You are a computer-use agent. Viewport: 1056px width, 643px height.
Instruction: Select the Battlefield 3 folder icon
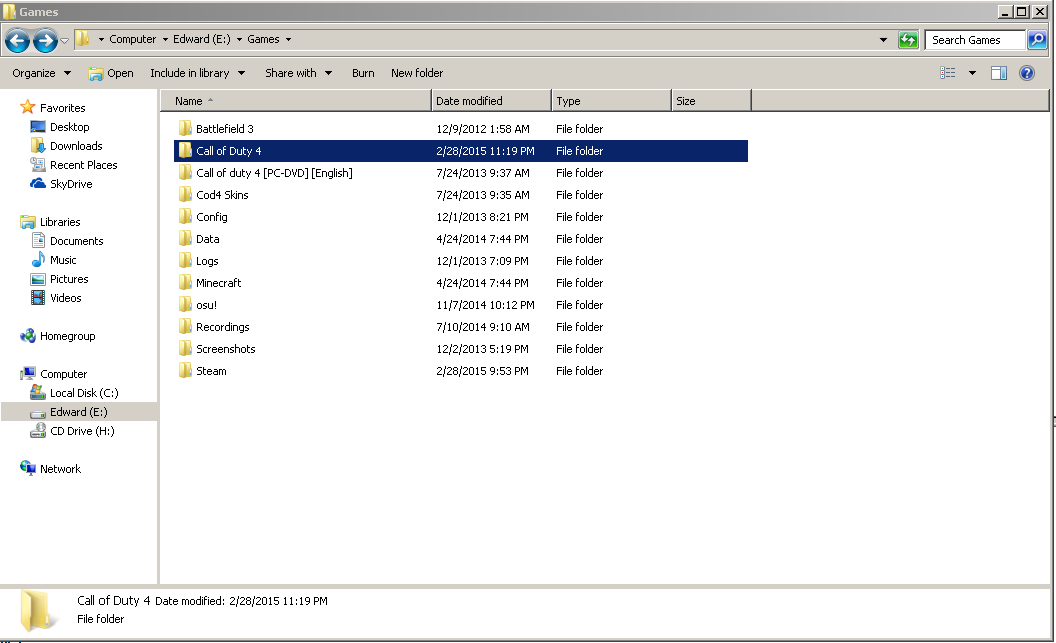pos(185,128)
